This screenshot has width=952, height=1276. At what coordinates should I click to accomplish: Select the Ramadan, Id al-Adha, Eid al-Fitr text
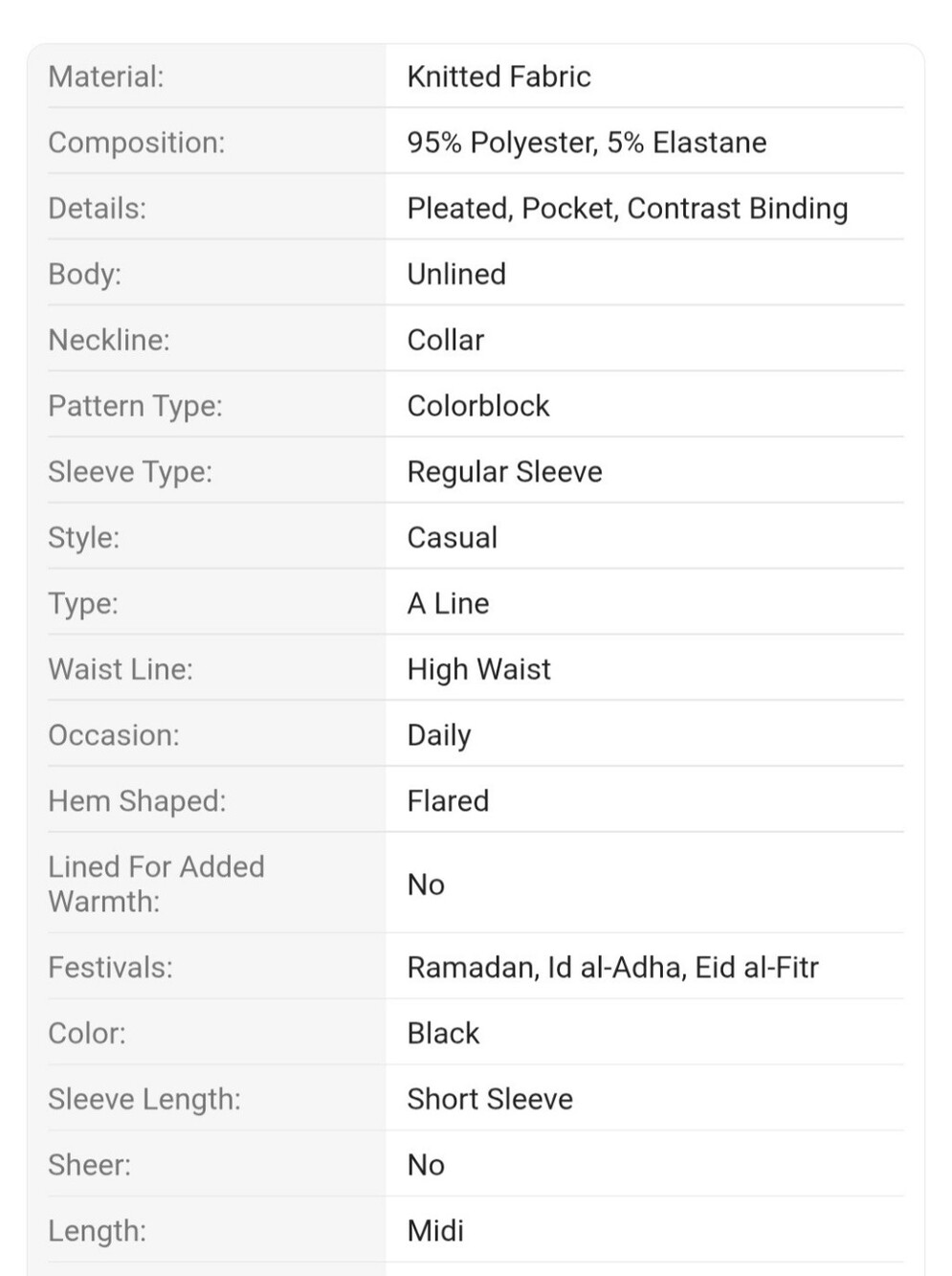(x=613, y=968)
